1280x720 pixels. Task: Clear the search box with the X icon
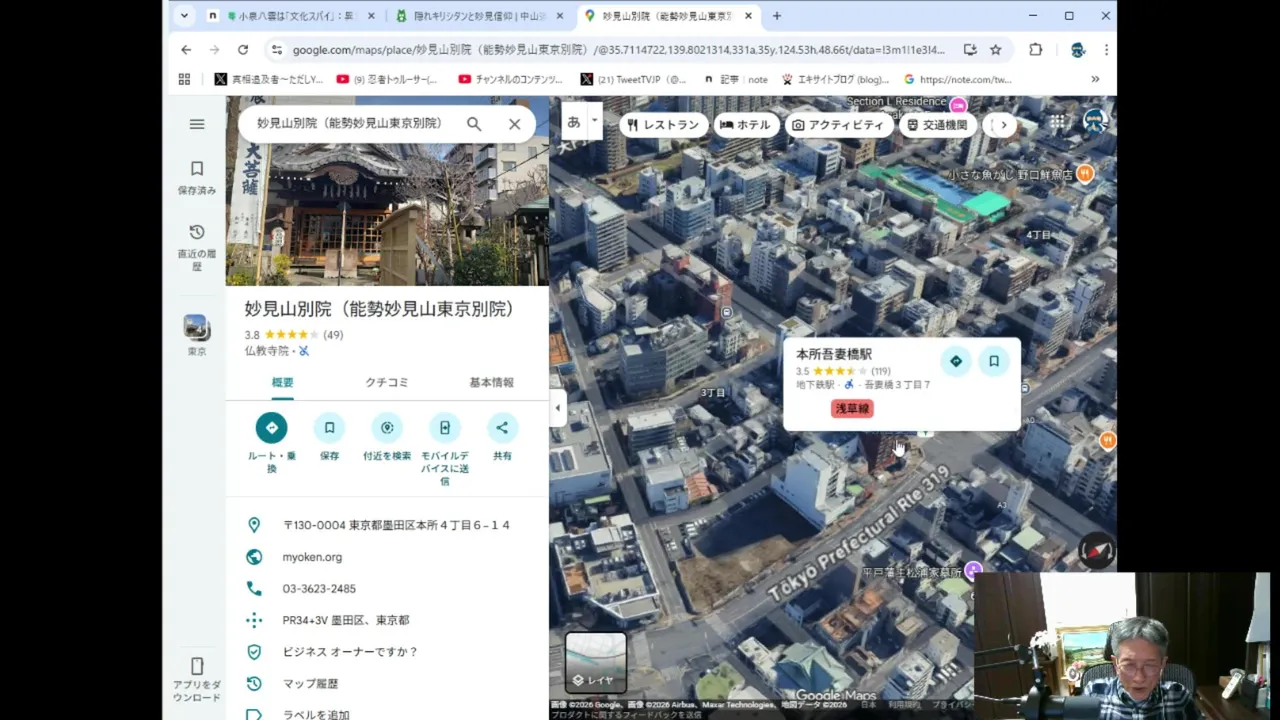(x=514, y=124)
